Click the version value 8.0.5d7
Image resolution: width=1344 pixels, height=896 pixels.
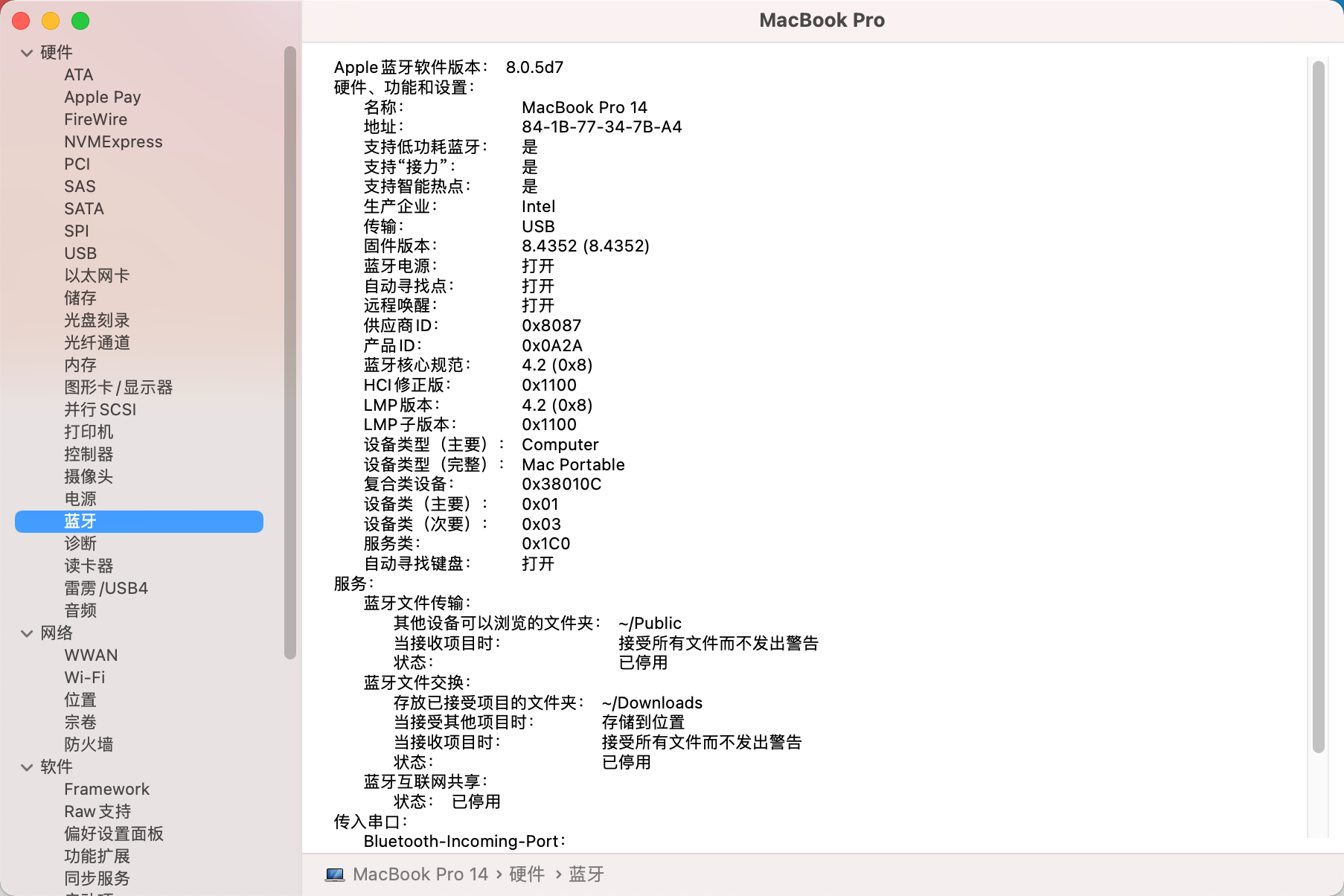click(534, 68)
